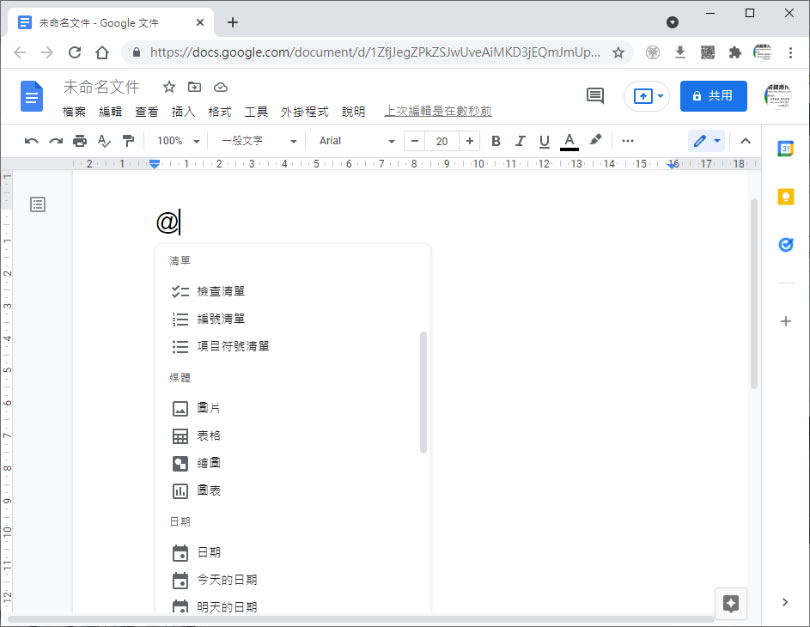Open the zoom 100% dropdown

[178, 141]
